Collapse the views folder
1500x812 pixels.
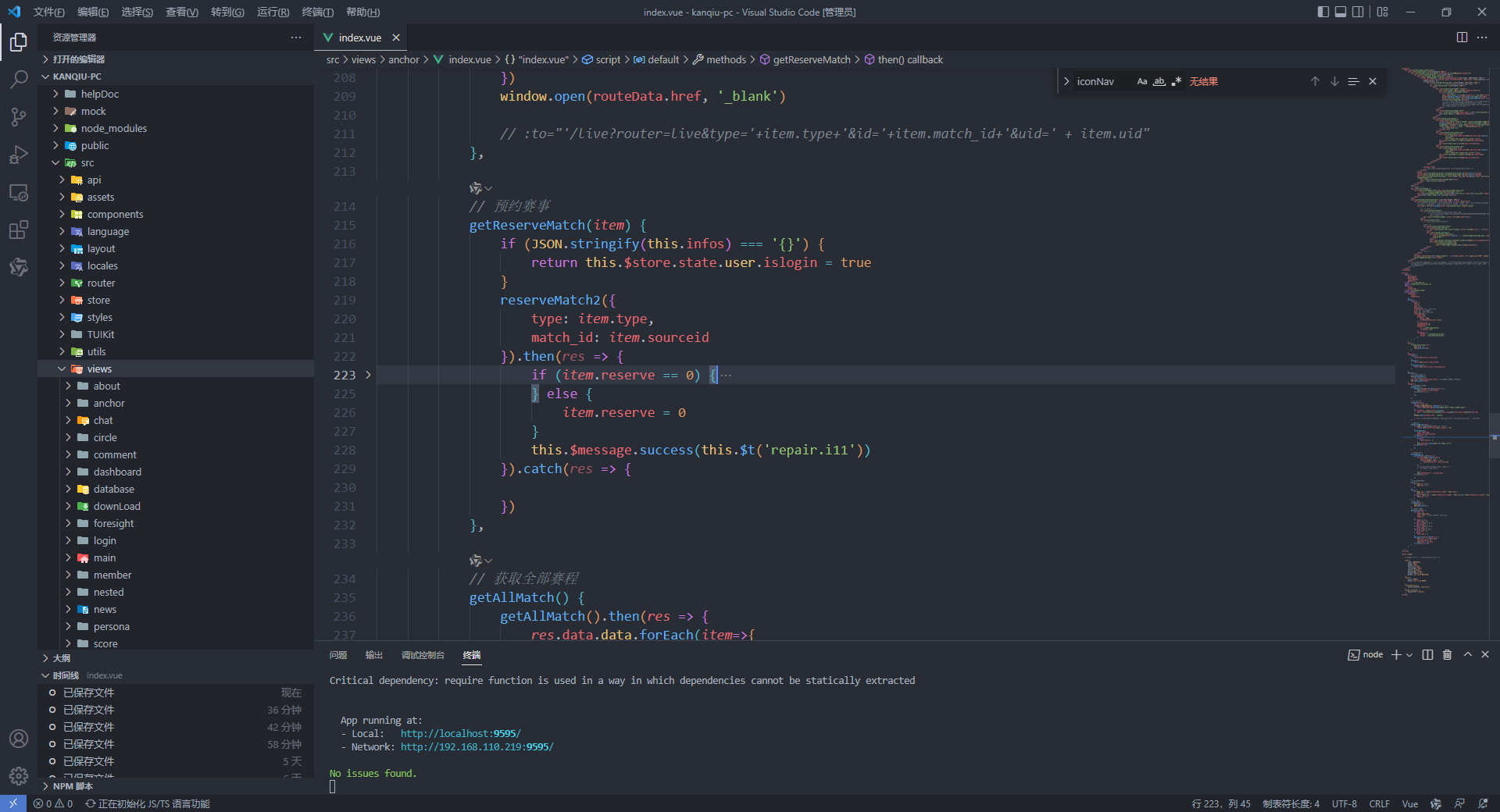pos(99,369)
